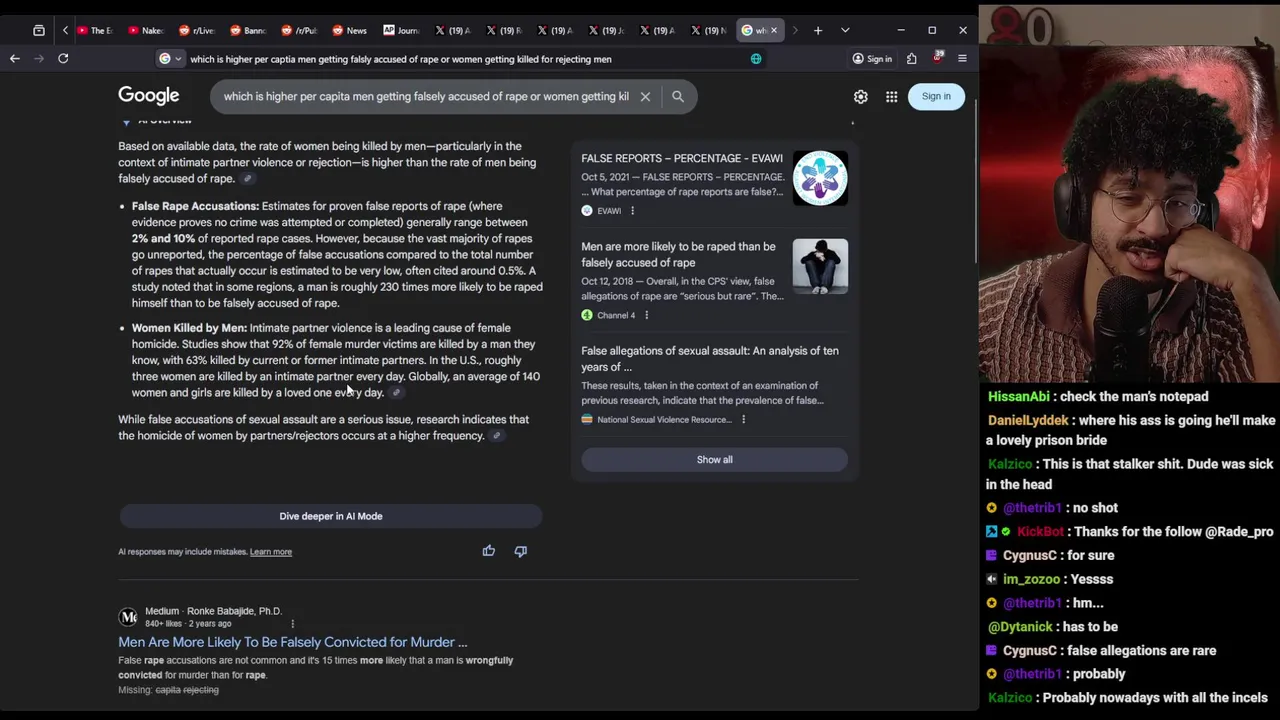Open more options beside the Medium result
The height and width of the screenshot is (720, 1280).
292,624
